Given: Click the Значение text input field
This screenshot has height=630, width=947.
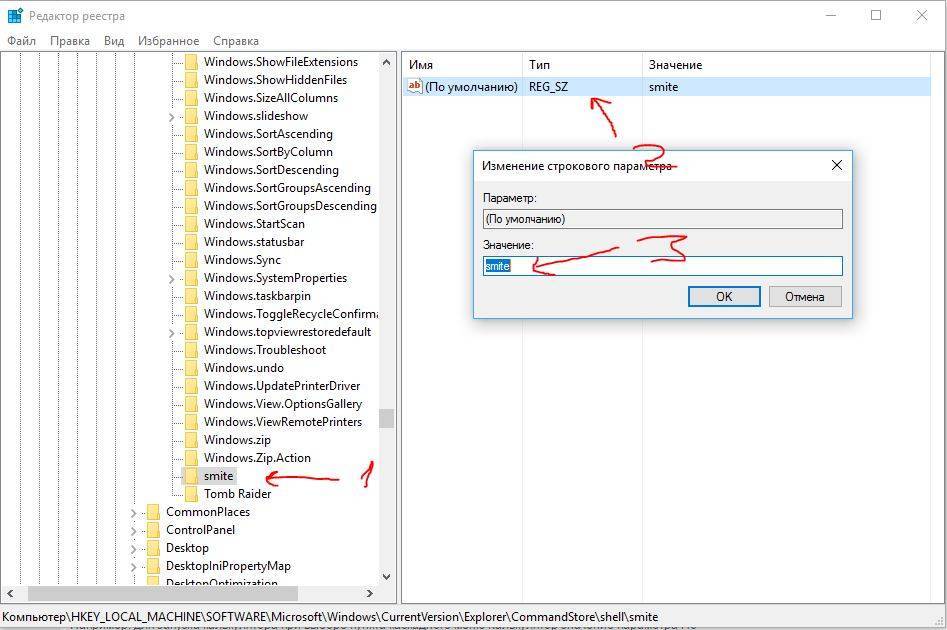Looking at the screenshot, I should click(x=662, y=266).
